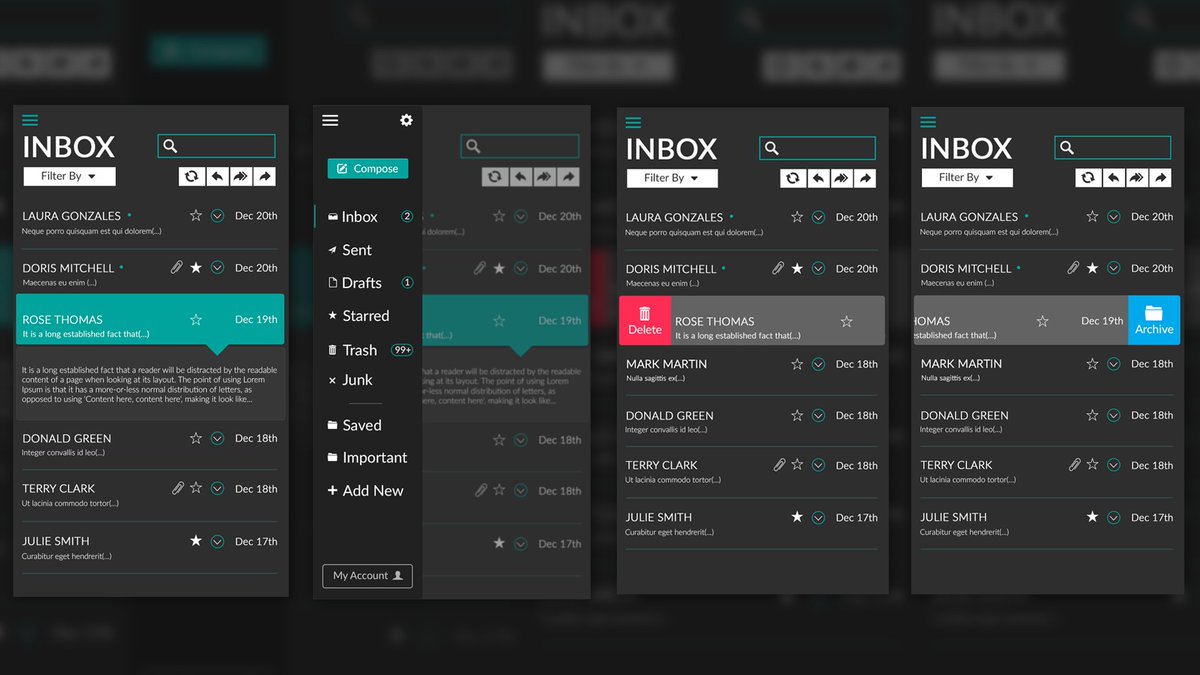The height and width of the screenshot is (675, 1200).
Task: Click Forward arrow in the expanded-message panel
Action: tap(264, 176)
